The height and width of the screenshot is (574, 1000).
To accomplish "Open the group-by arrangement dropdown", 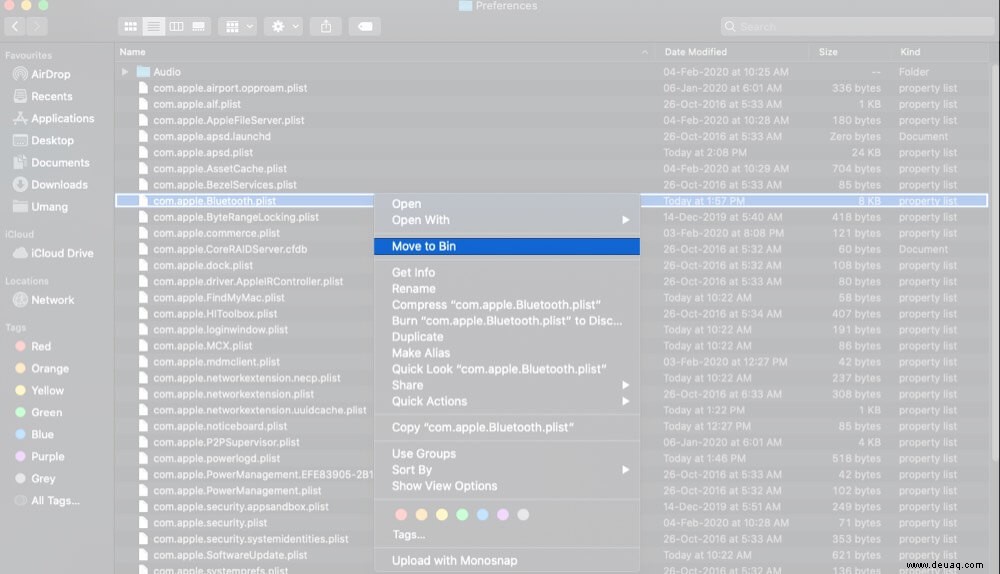I will pos(239,26).
